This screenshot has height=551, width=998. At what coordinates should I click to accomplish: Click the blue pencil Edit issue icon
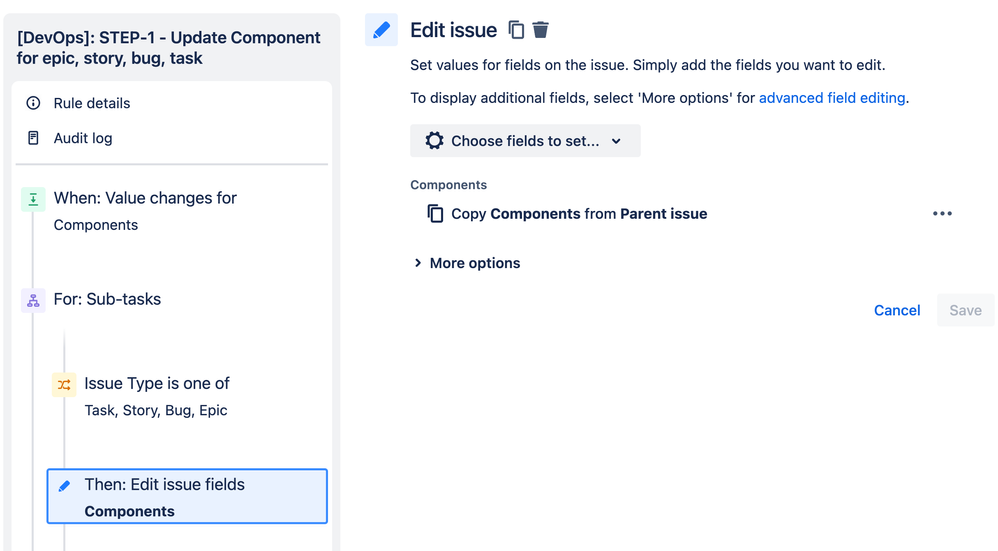[381, 30]
